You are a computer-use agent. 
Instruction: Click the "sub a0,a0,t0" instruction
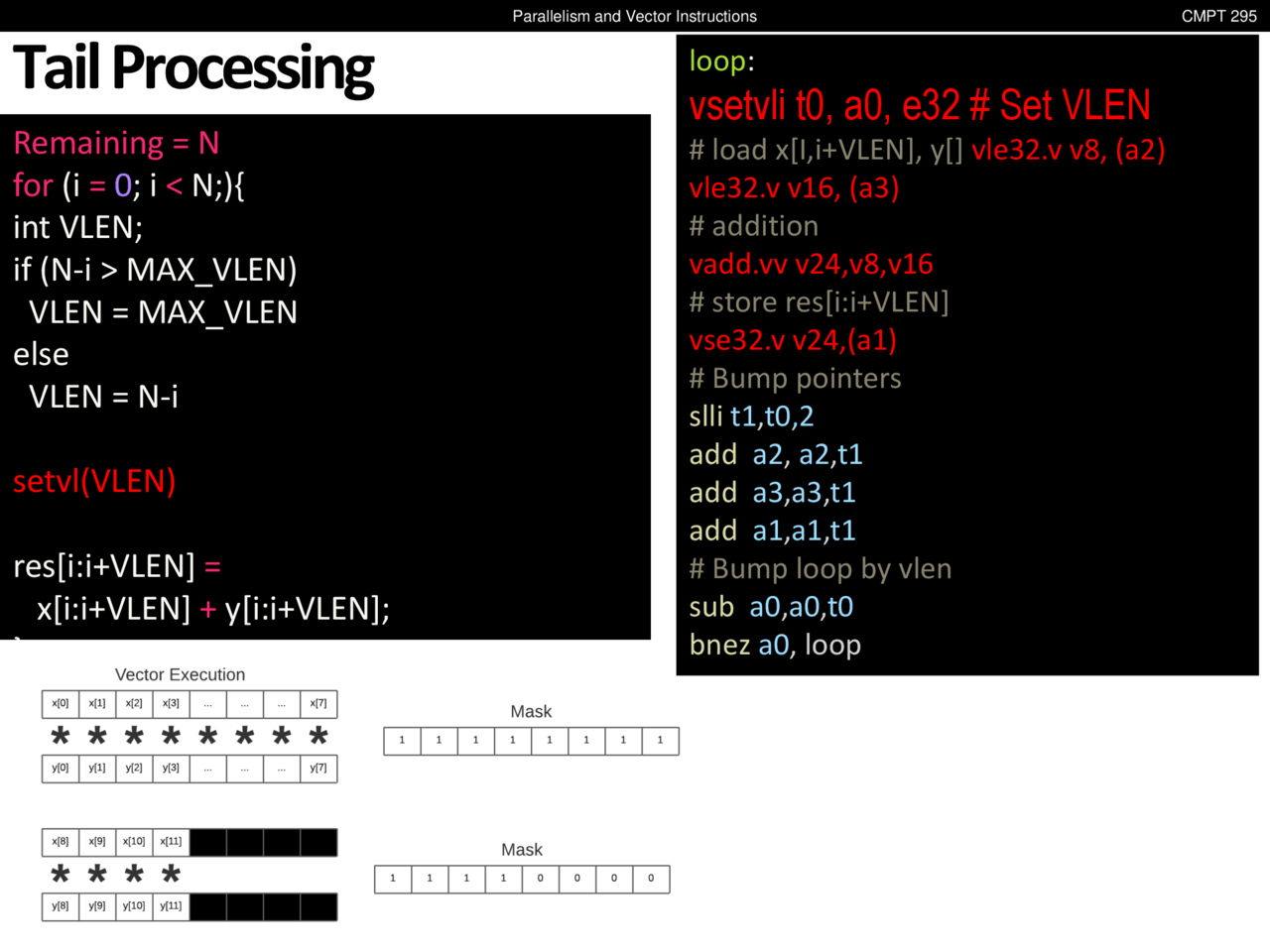pyautogui.click(x=771, y=607)
